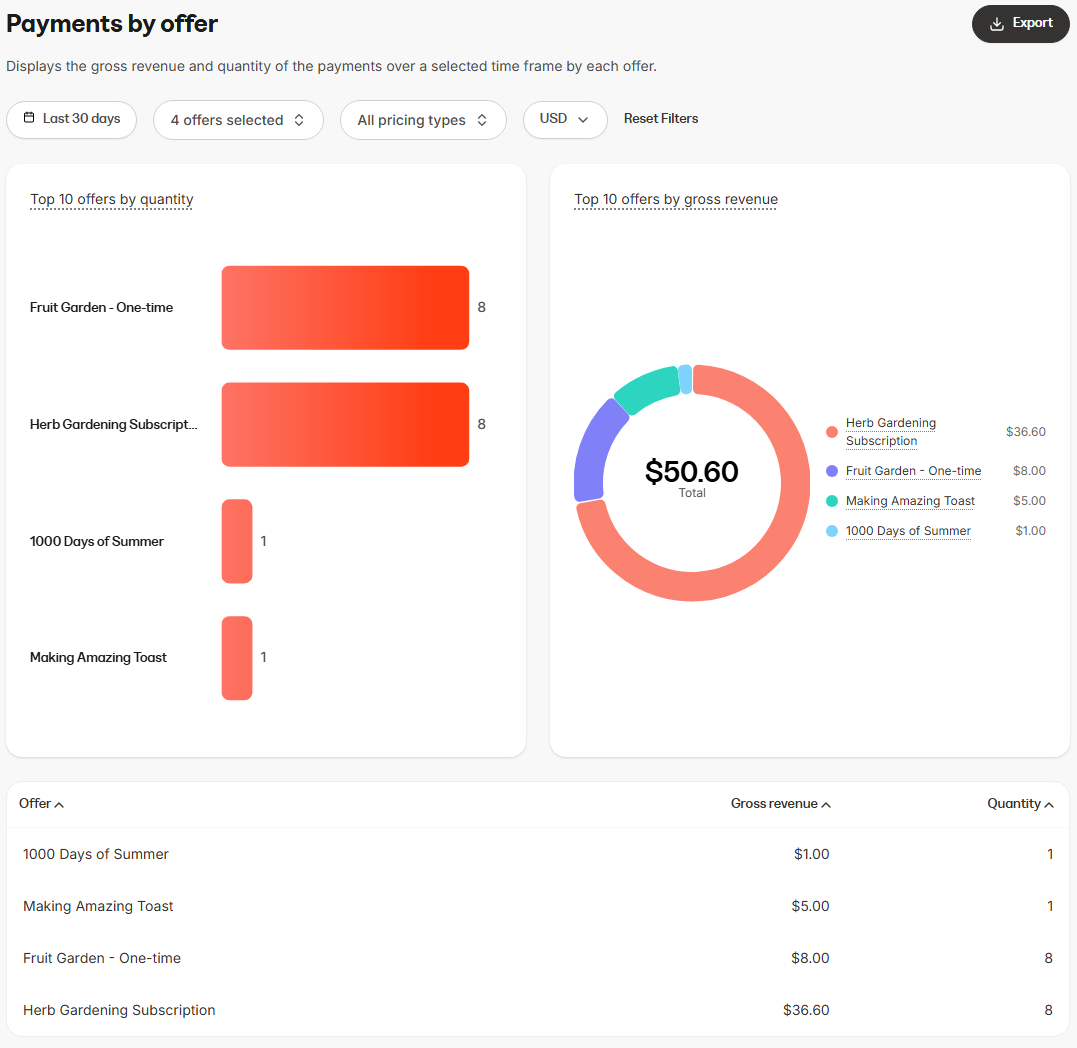Click the sort caret on Quantity column
The image size is (1077, 1048).
pyautogui.click(x=1049, y=803)
